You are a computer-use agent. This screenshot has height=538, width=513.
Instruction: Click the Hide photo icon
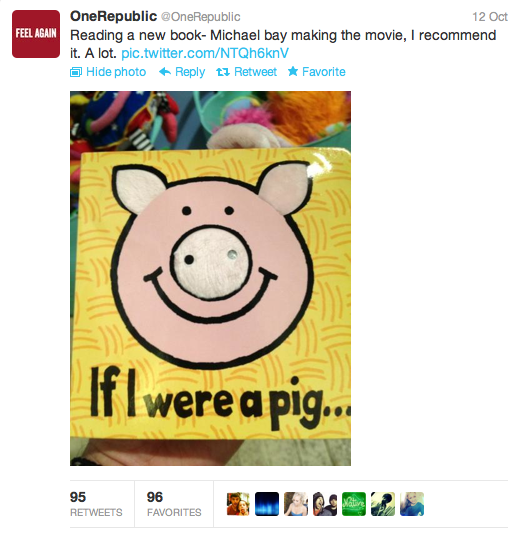click(x=76, y=72)
